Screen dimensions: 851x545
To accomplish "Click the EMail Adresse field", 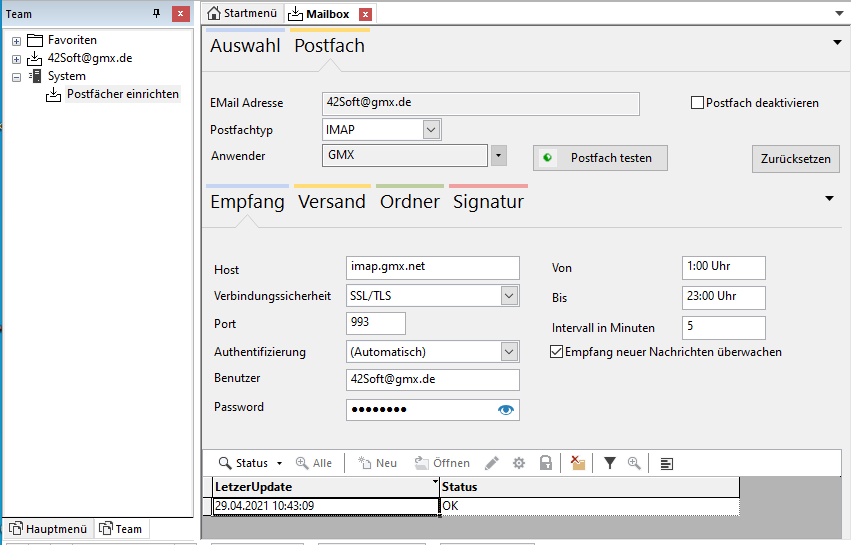I will [480, 103].
